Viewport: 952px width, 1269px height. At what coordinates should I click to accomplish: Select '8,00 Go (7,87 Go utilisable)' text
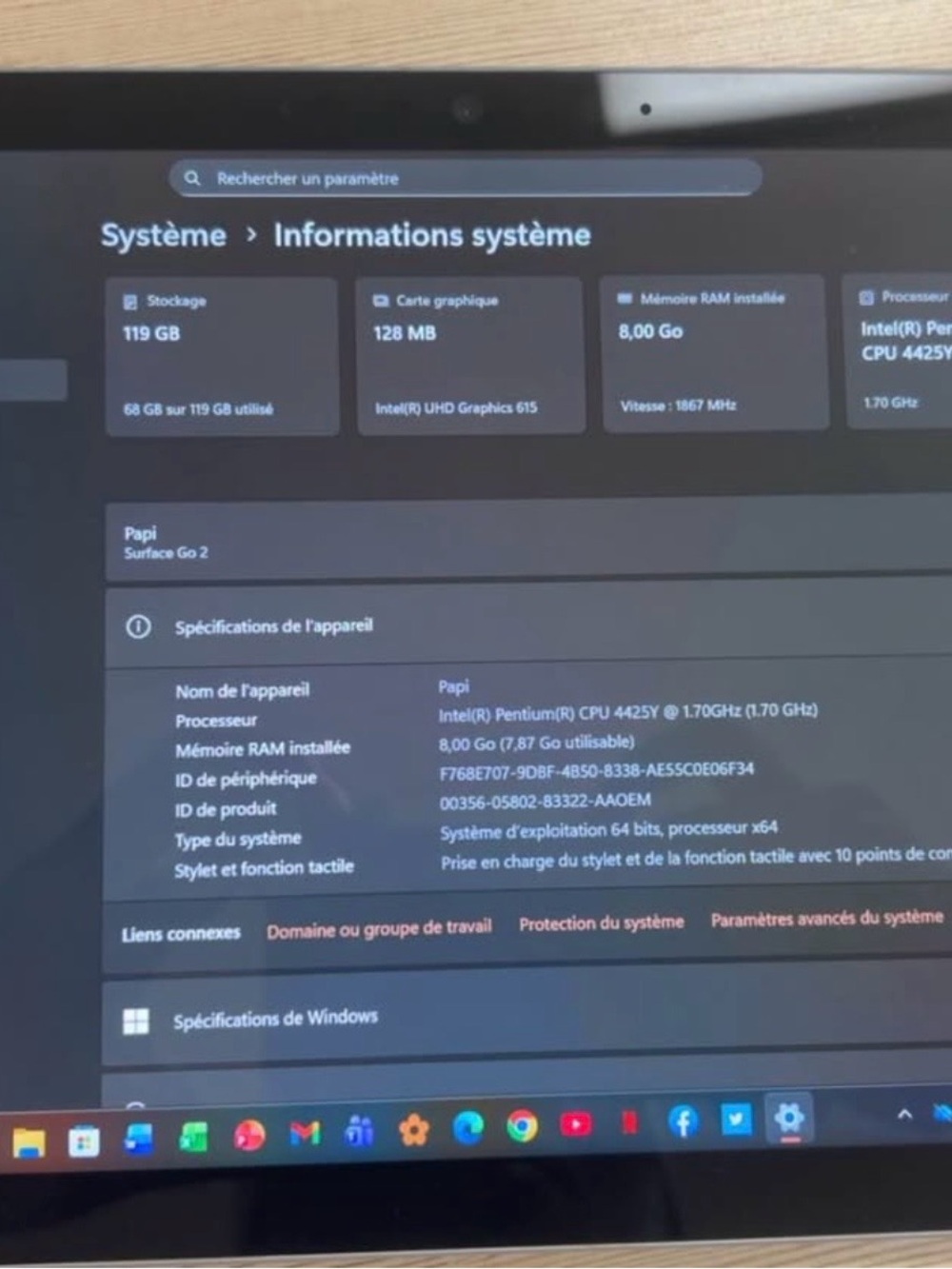(x=536, y=742)
